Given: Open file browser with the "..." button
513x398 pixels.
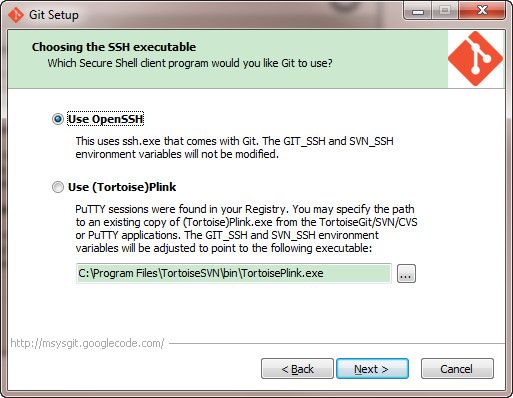Looking at the screenshot, I should point(406,274).
